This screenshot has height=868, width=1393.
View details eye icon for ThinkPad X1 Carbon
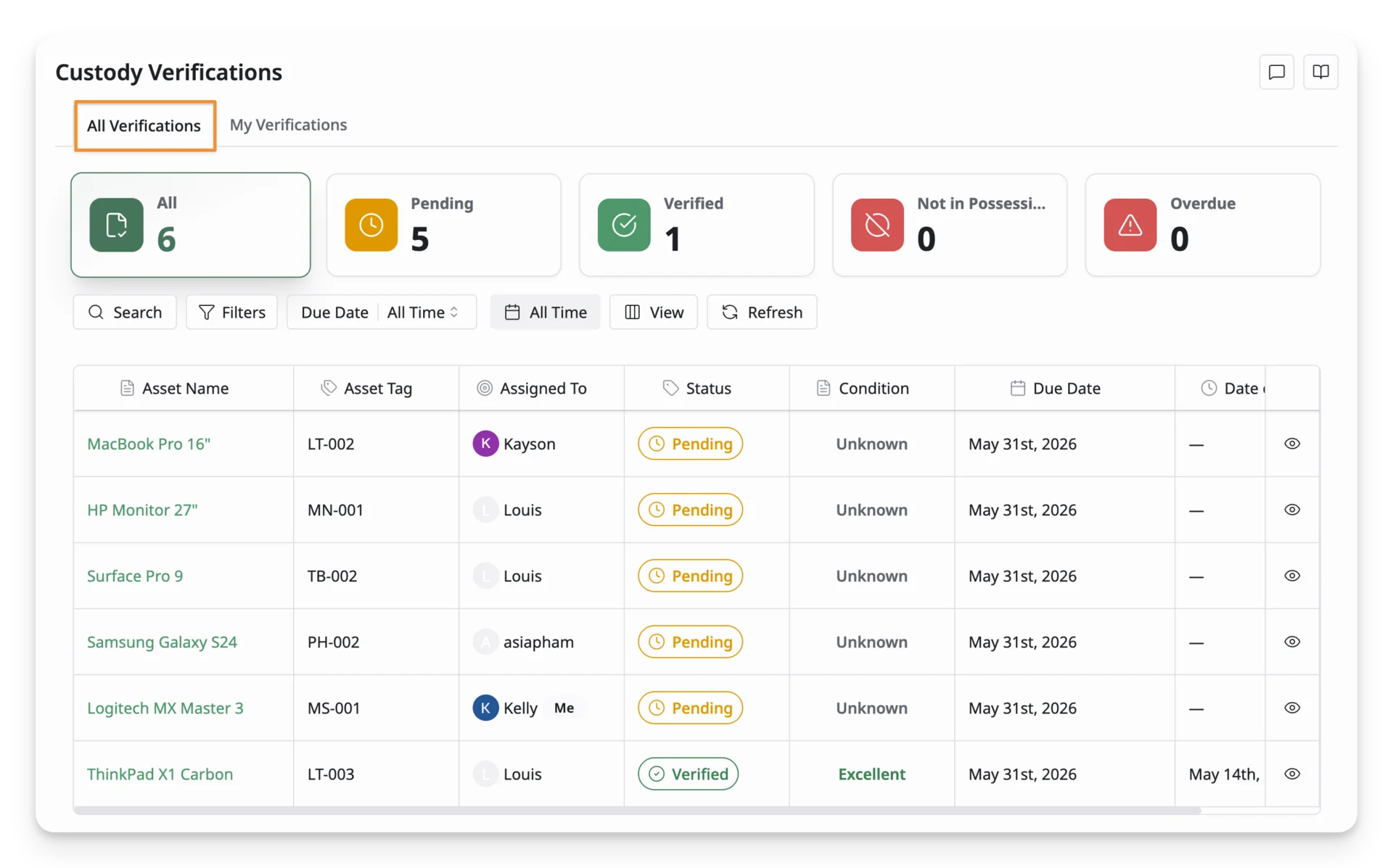[1291, 773]
